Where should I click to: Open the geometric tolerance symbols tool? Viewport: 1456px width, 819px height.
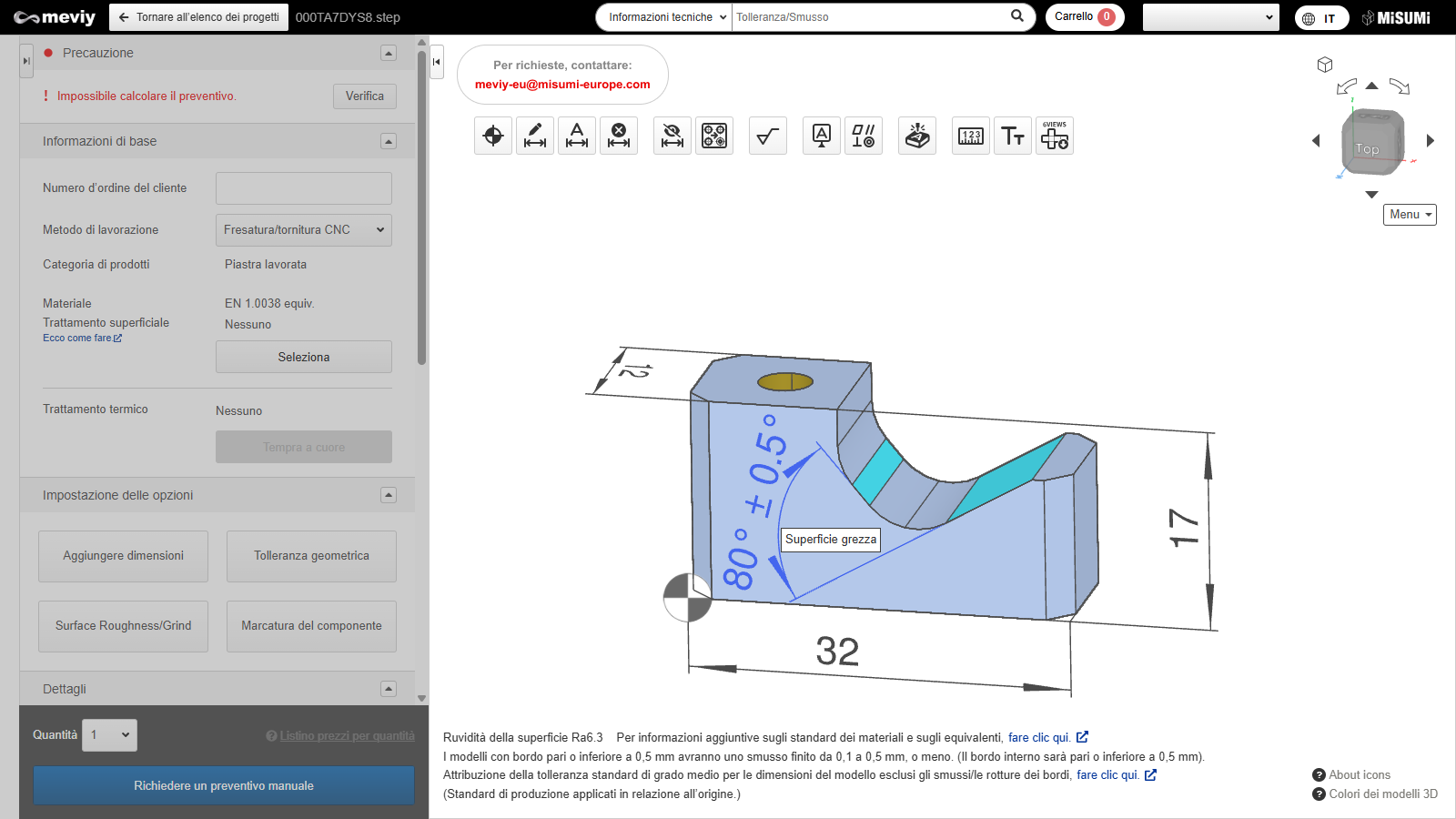(864, 136)
